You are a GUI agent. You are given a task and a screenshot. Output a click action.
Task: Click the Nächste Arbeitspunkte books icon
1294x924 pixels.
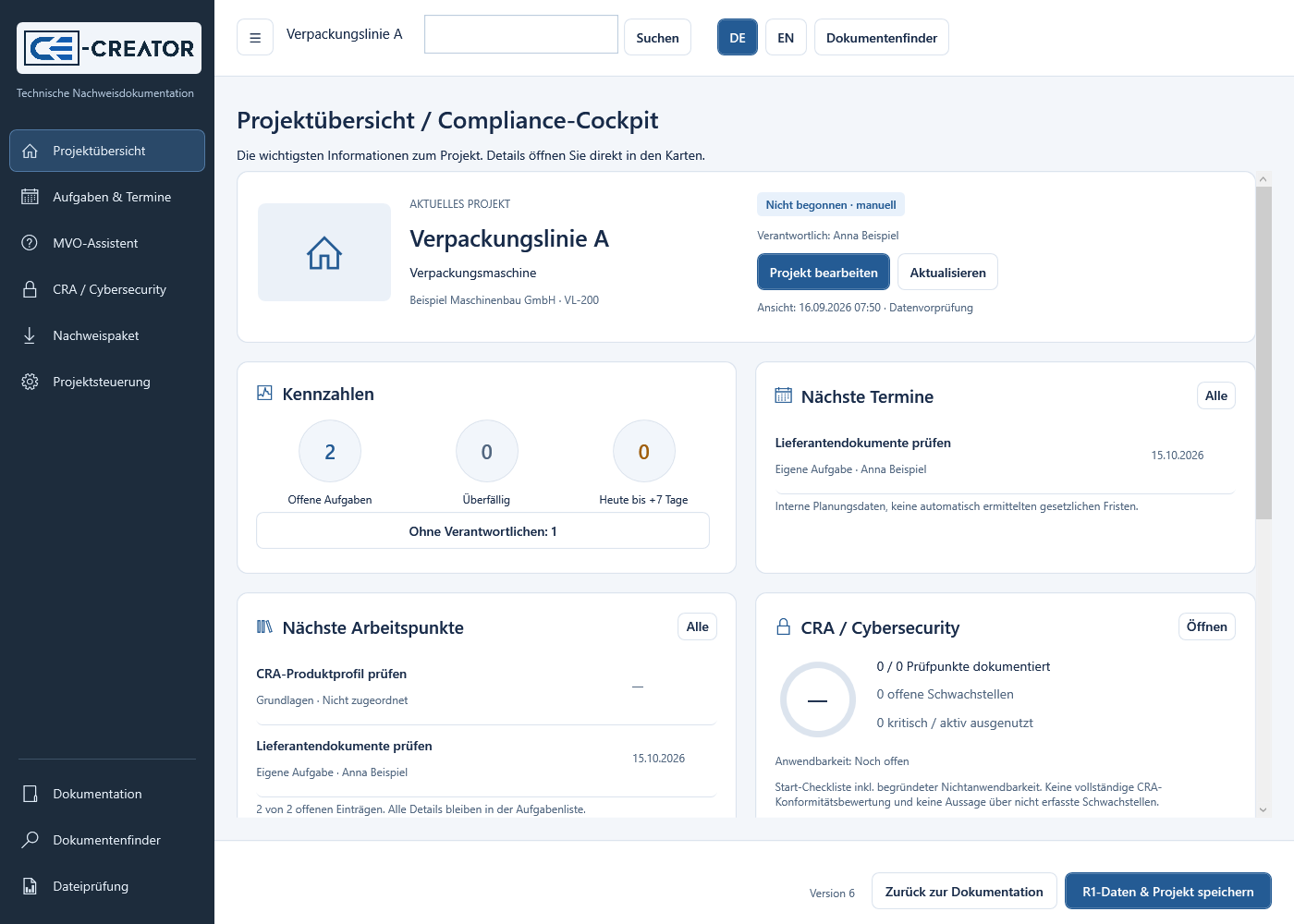click(264, 626)
